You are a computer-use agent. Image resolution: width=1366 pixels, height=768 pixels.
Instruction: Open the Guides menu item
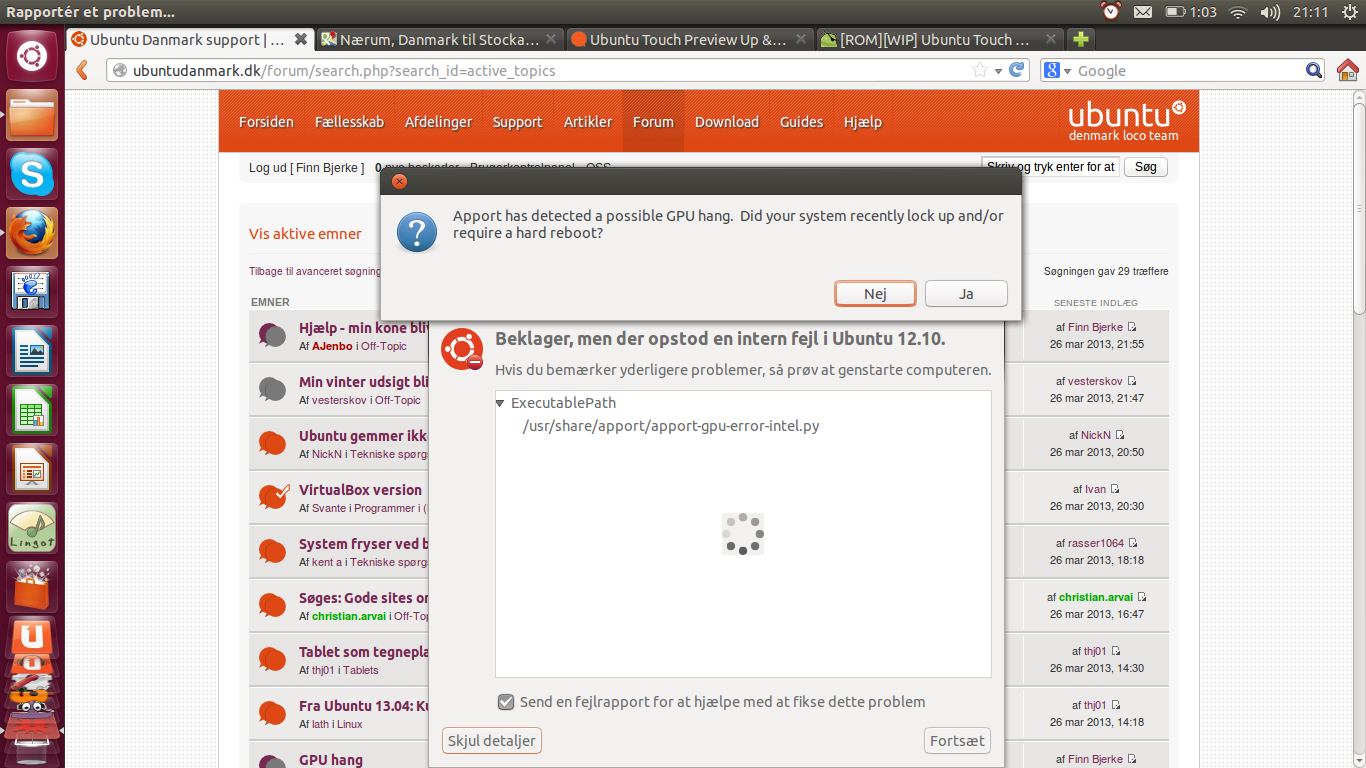point(801,122)
